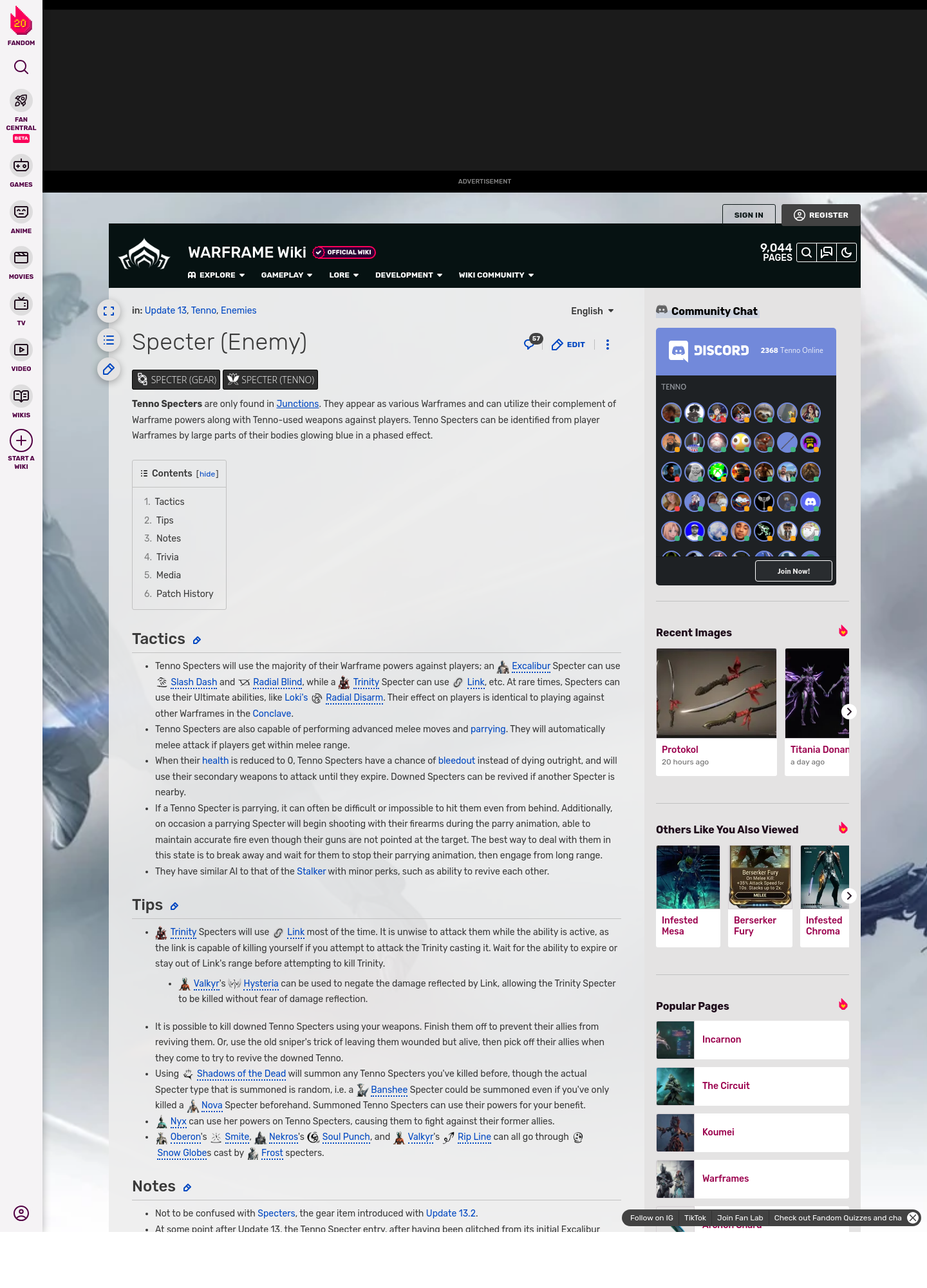Expand the Lore menu

pyautogui.click(x=344, y=275)
